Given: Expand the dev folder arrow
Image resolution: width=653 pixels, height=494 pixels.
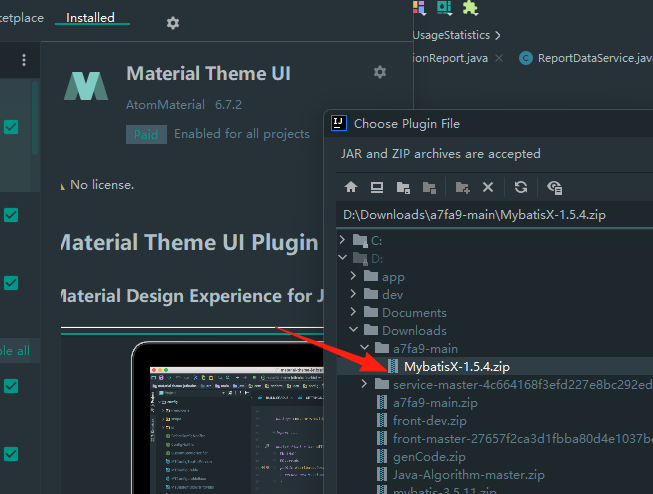Looking at the screenshot, I should [353, 294].
